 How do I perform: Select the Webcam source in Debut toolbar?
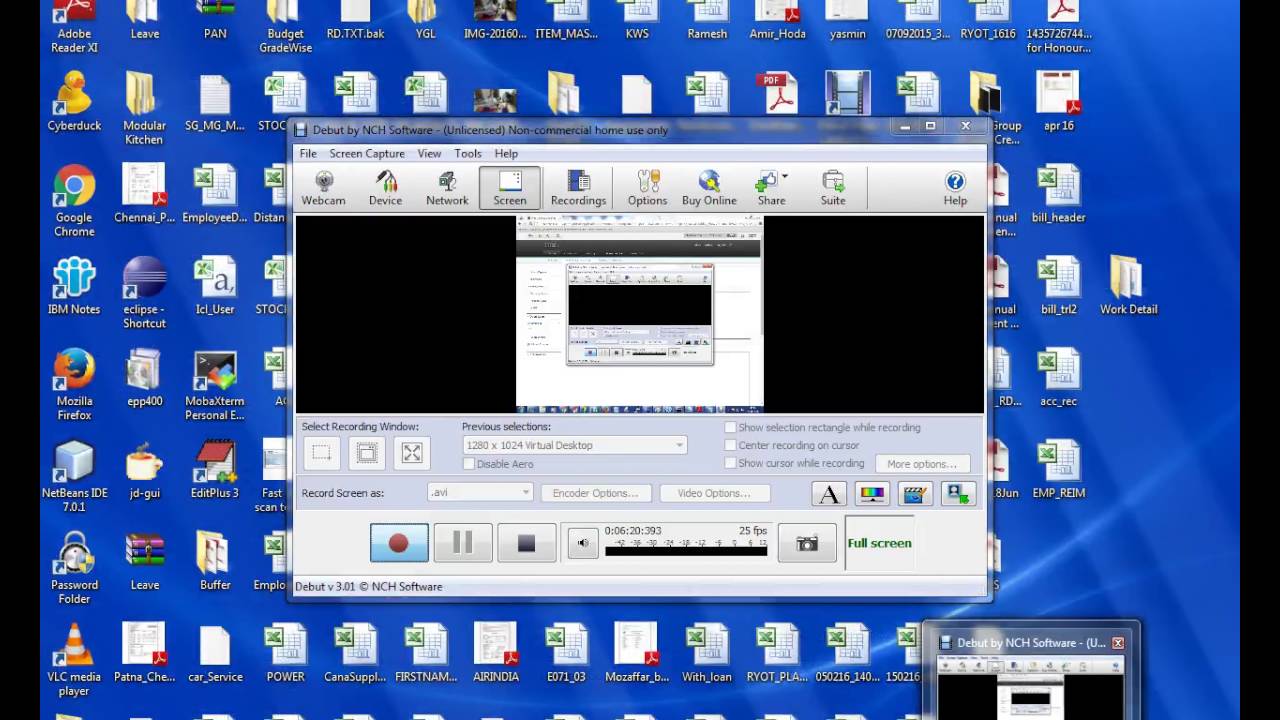click(324, 188)
